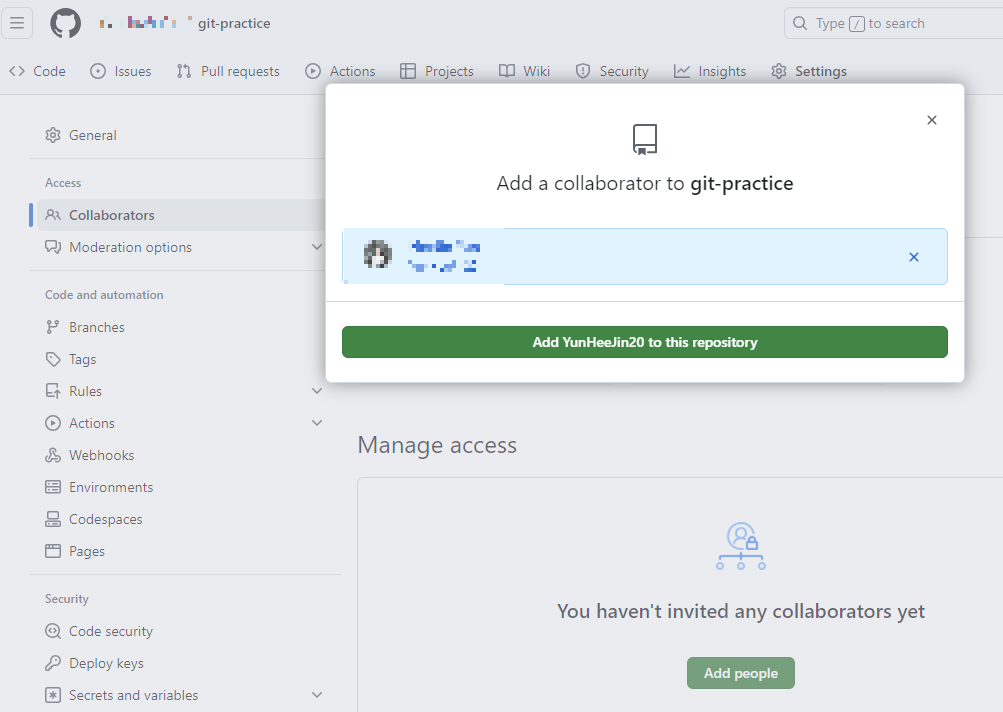Viewport: 1003px width, 712px height.
Task: Open the Wiki tab
Action: click(525, 71)
